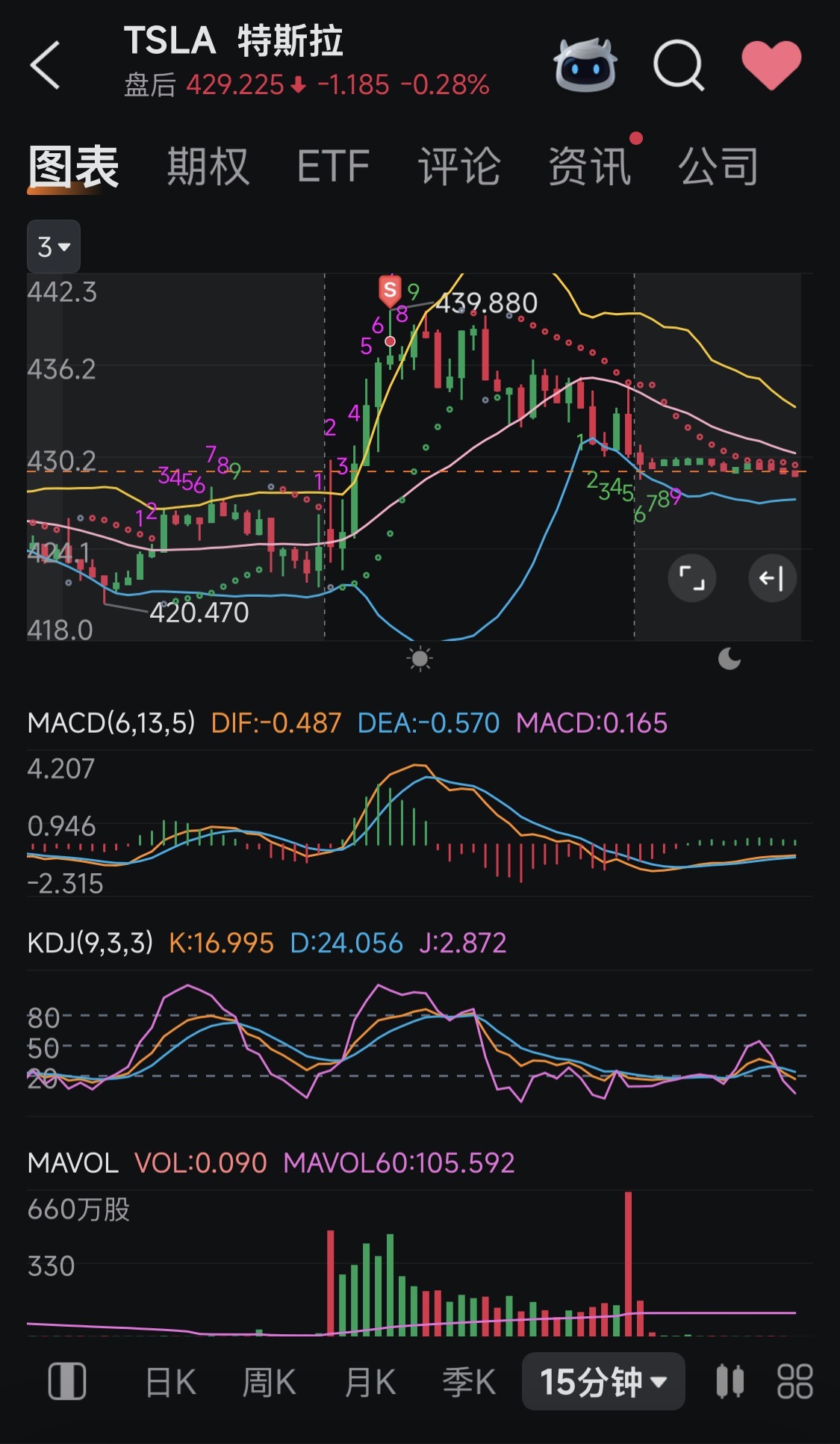Tap the -0.28% change percentage
This screenshot has width=840, height=1444.
tap(445, 85)
